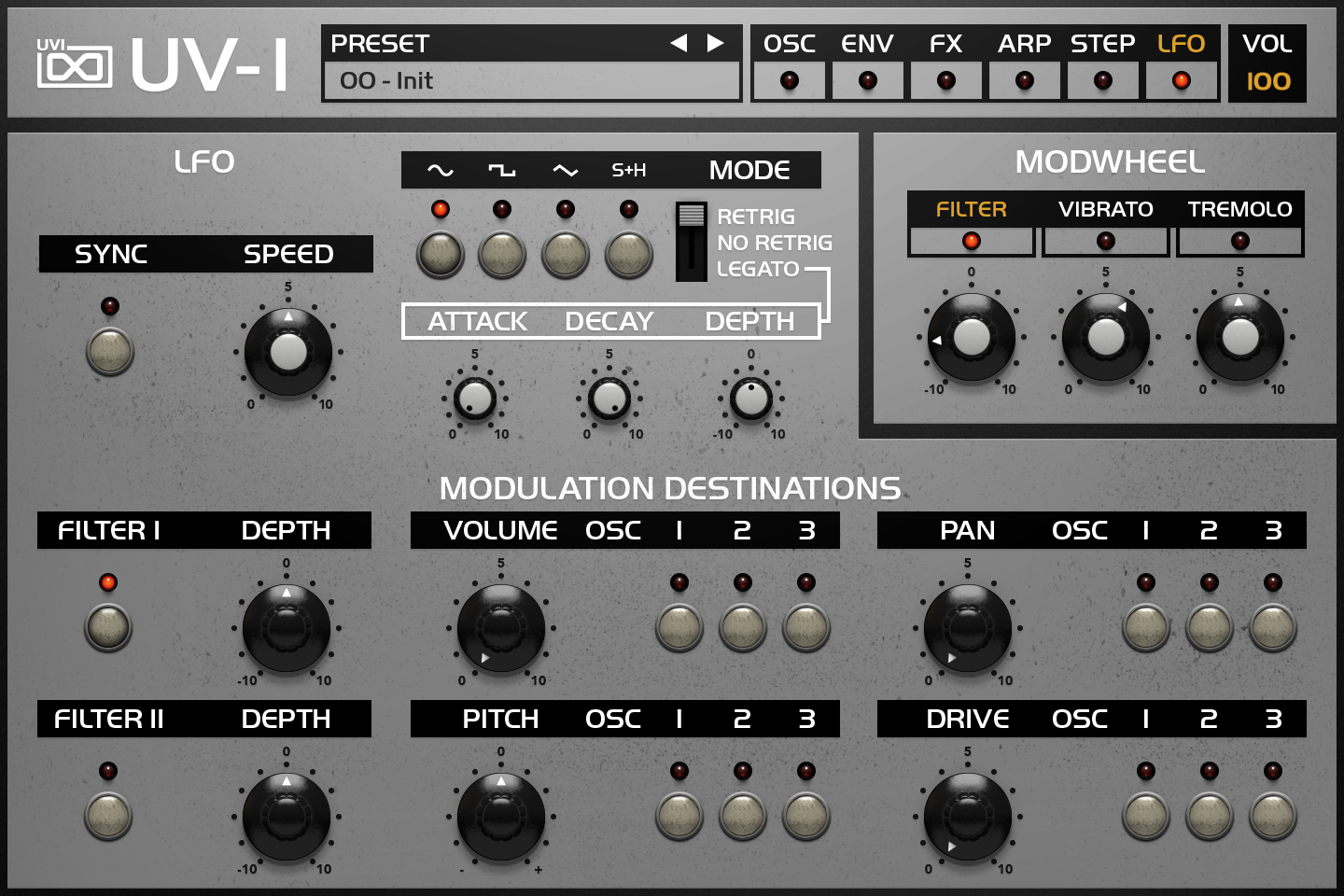Open the ENV page tab

[x=868, y=80]
